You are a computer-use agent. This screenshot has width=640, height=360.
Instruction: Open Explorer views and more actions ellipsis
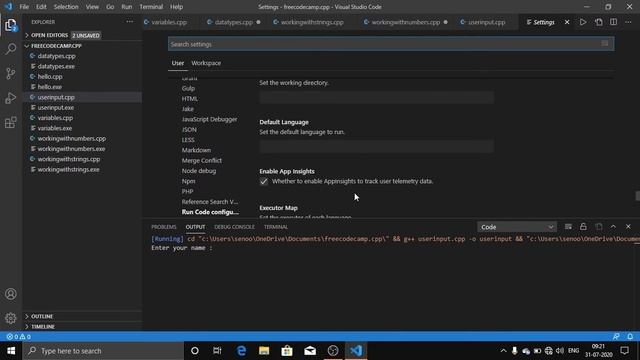point(129,22)
